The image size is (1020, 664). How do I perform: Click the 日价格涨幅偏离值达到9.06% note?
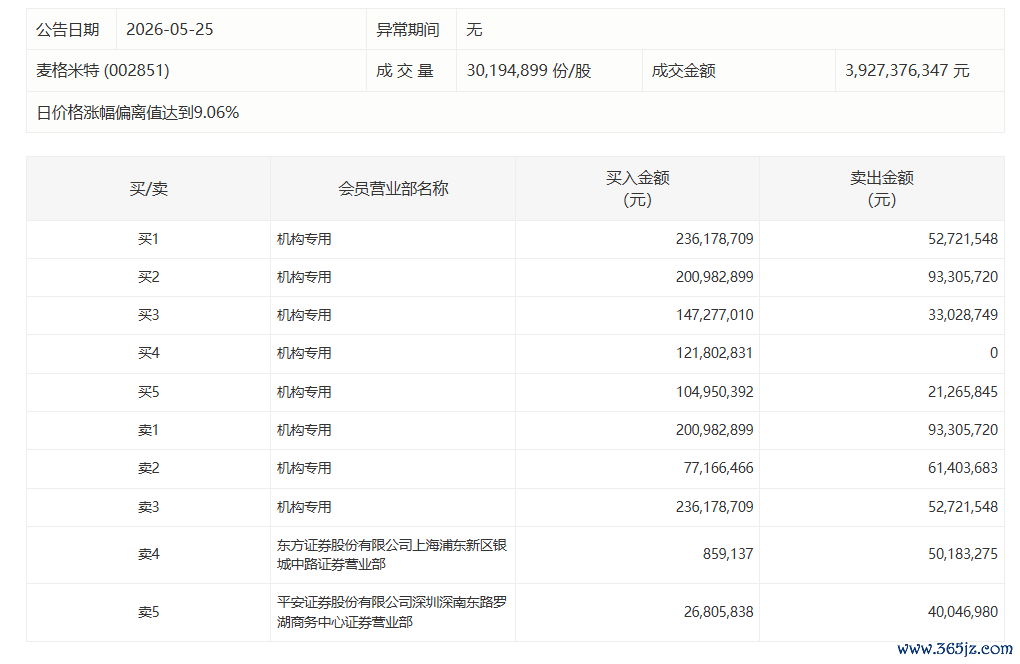pos(138,113)
